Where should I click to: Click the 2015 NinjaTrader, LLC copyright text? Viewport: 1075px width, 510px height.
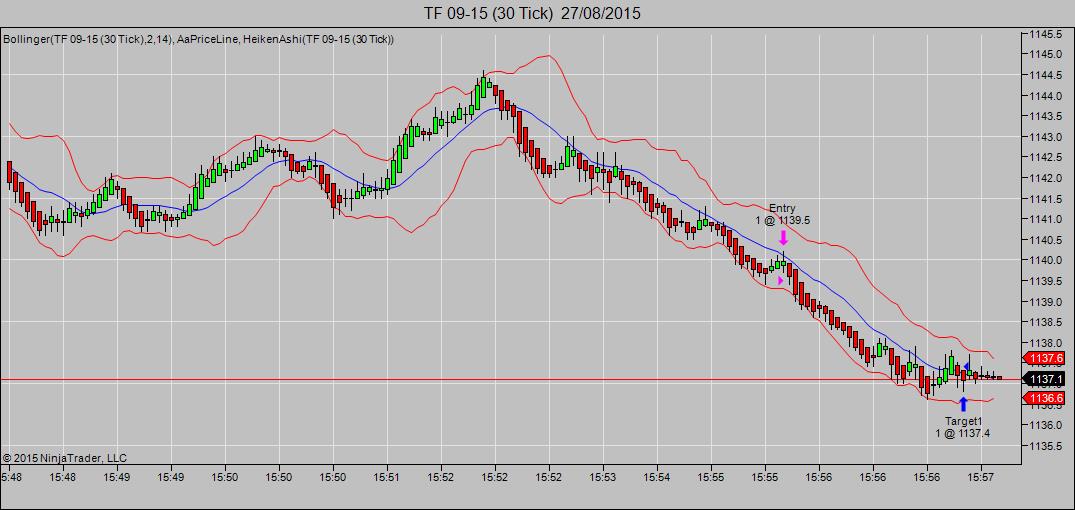[64, 458]
